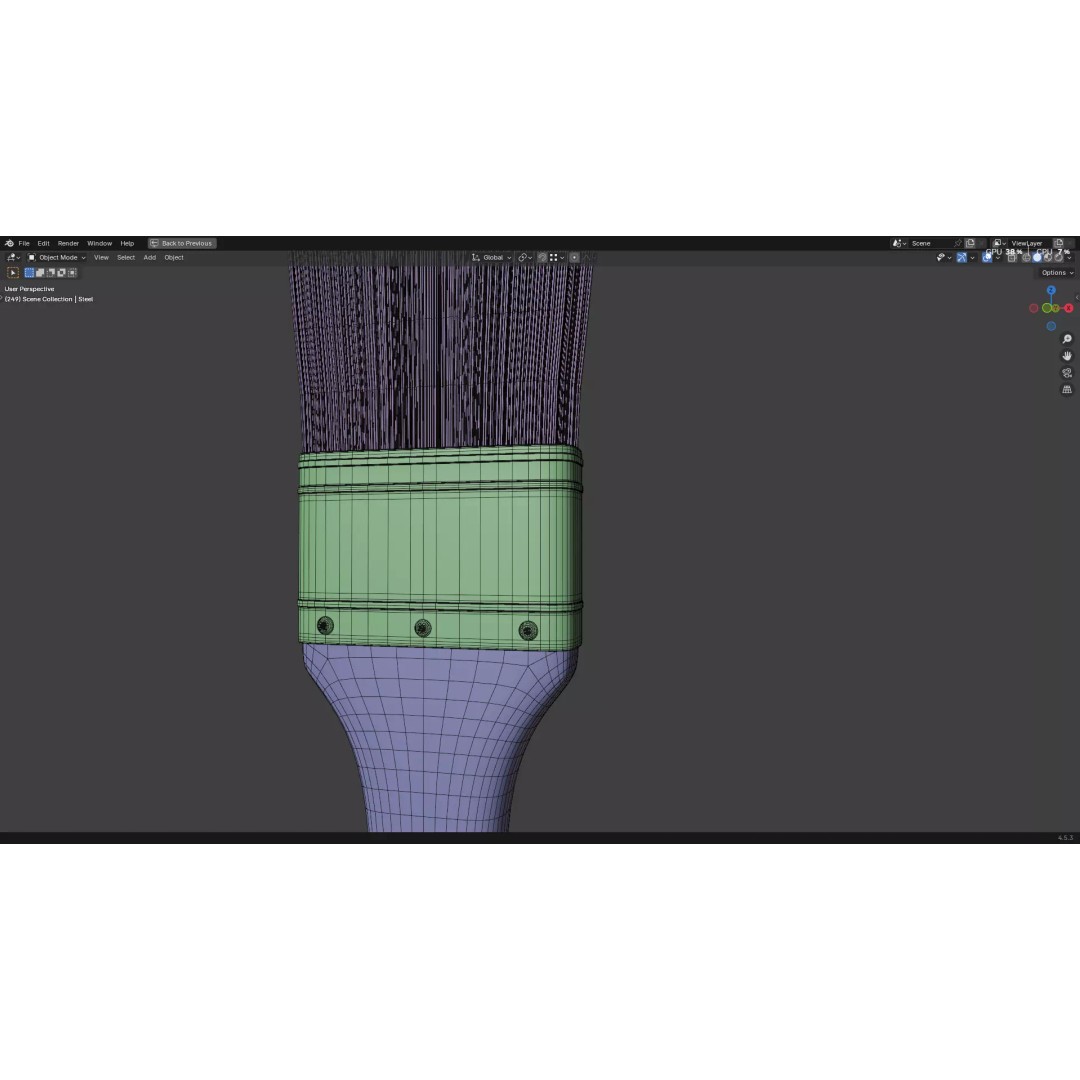Click the Back to Previous button
This screenshot has width=1080, height=1080.
[182, 243]
